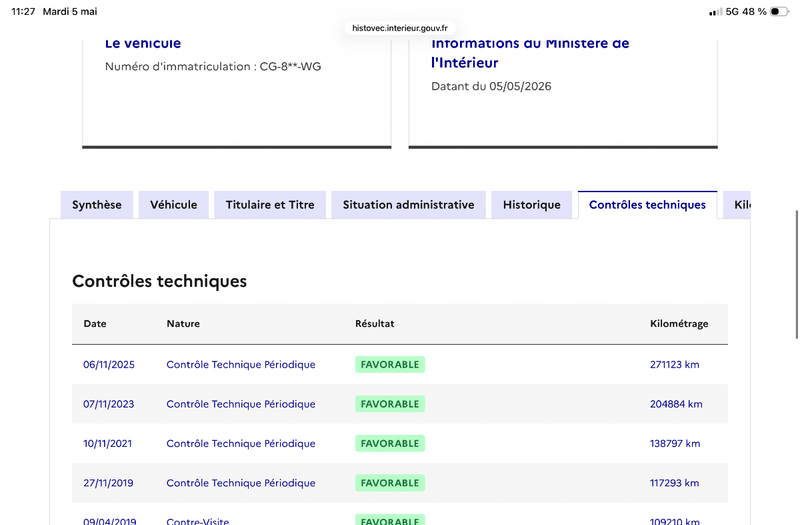
Task: Go to the Historique tab
Action: click(x=532, y=205)
